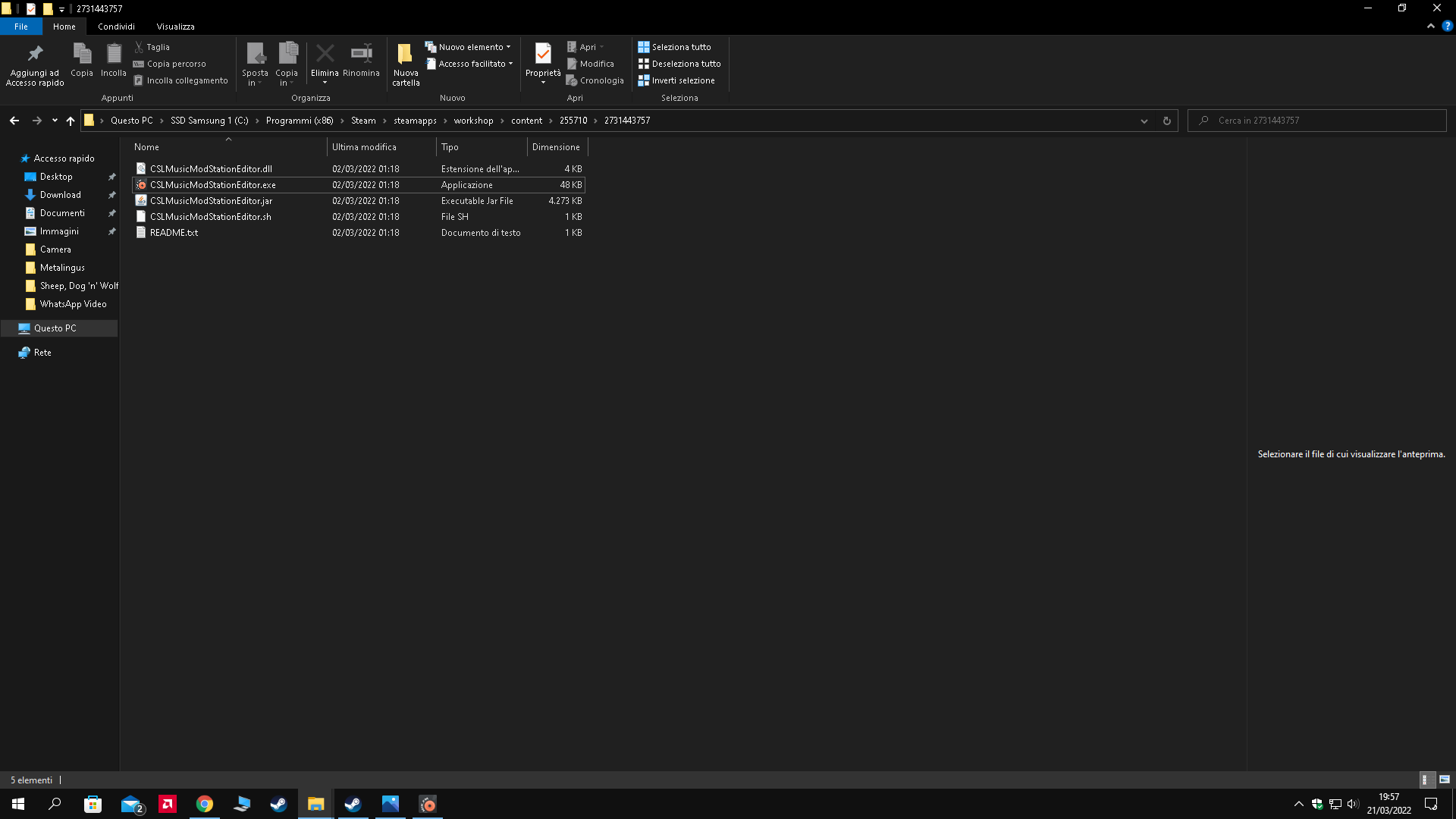Create a Nuova cartella

pos(406,64)
